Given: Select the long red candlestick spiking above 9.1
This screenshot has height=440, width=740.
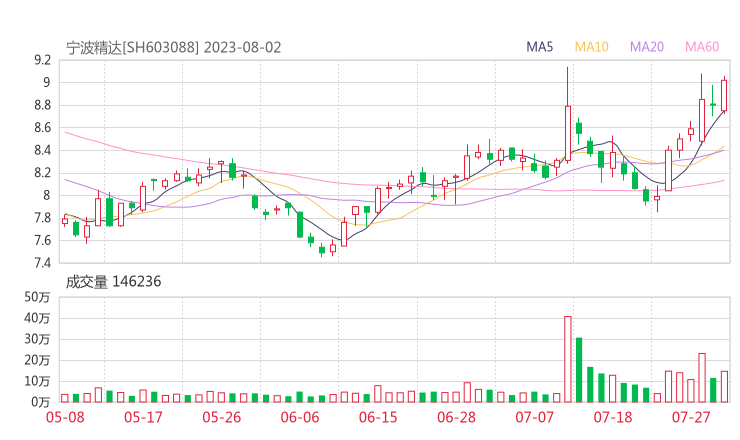Looking at the screenshot, I should coord(568,115).
